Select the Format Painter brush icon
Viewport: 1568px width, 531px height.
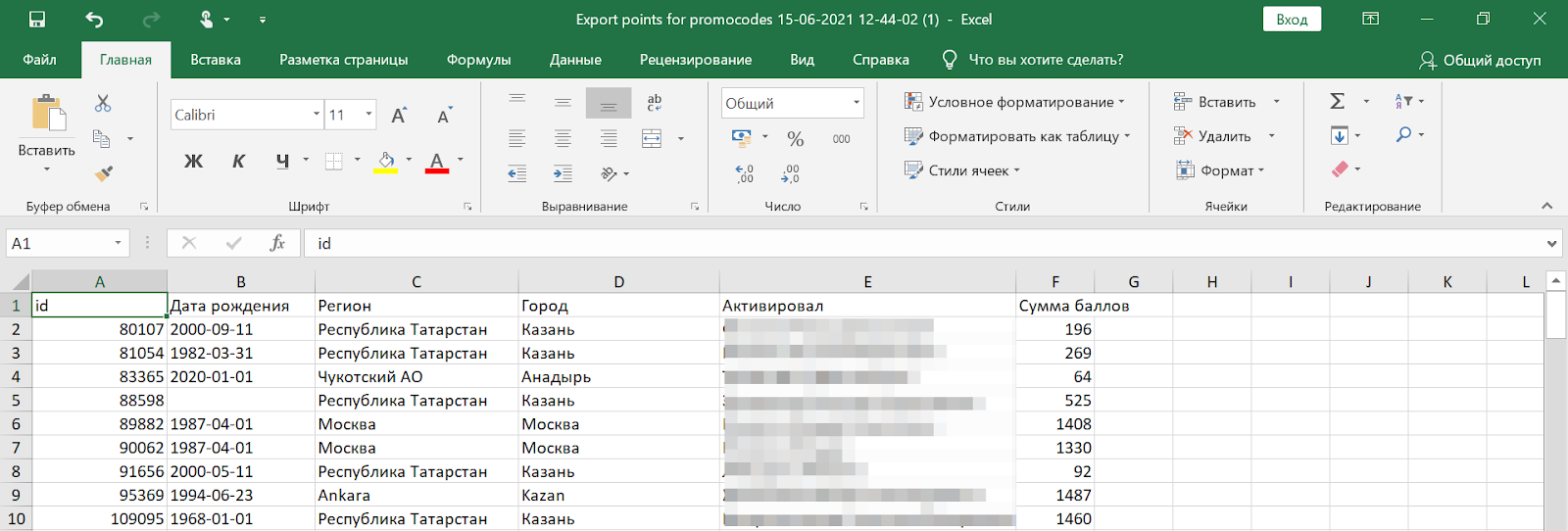(103, 173)
